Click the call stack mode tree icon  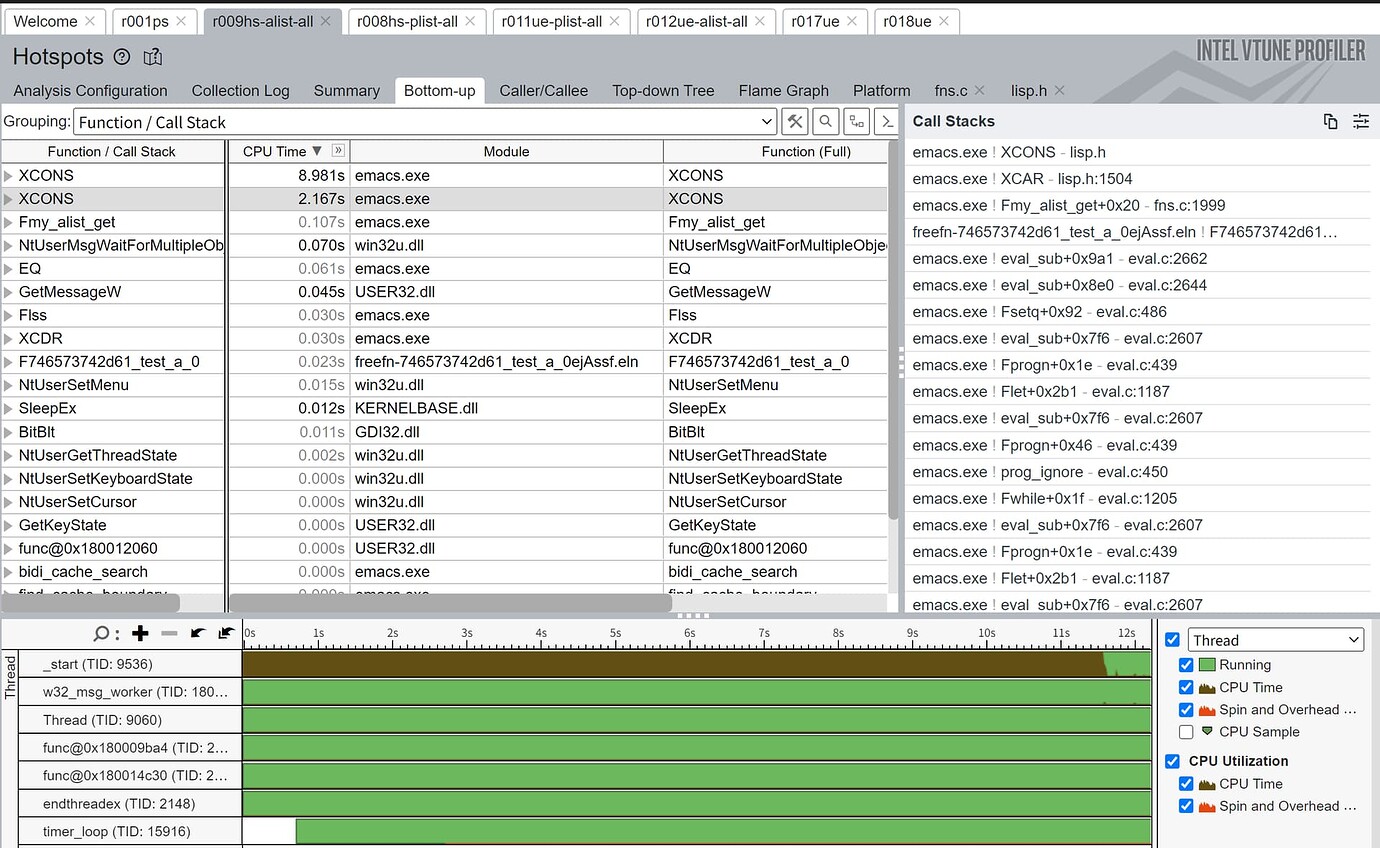tap(856, 122)
